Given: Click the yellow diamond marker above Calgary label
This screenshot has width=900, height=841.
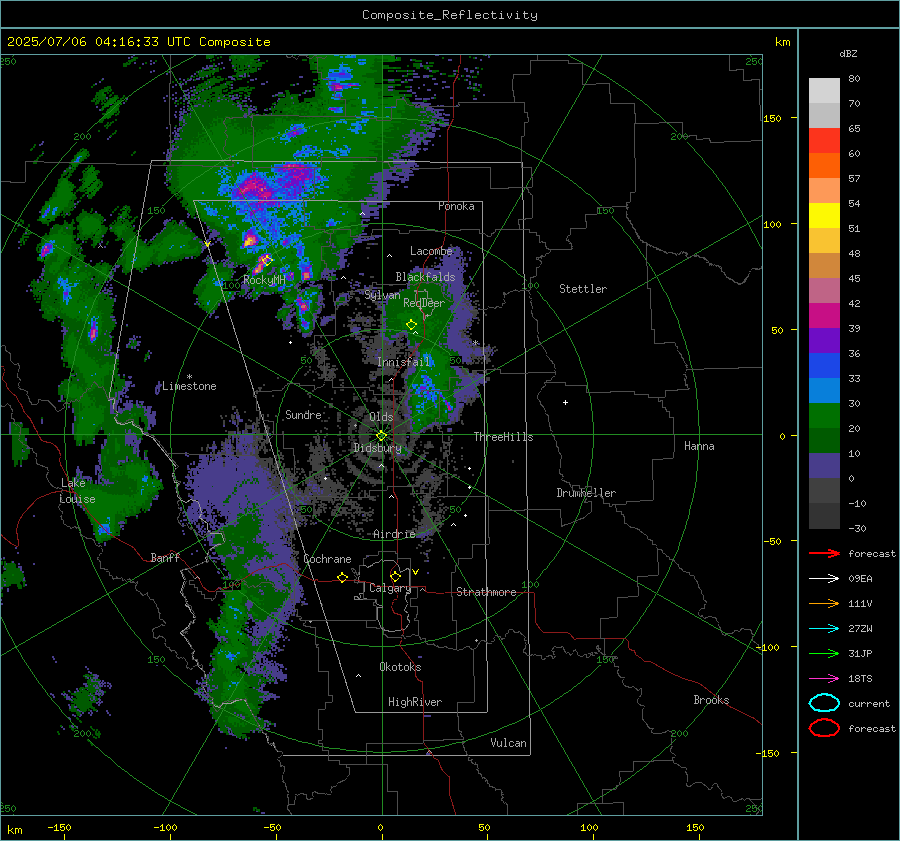Looking at the screenshot, I should tap(395, 576).
